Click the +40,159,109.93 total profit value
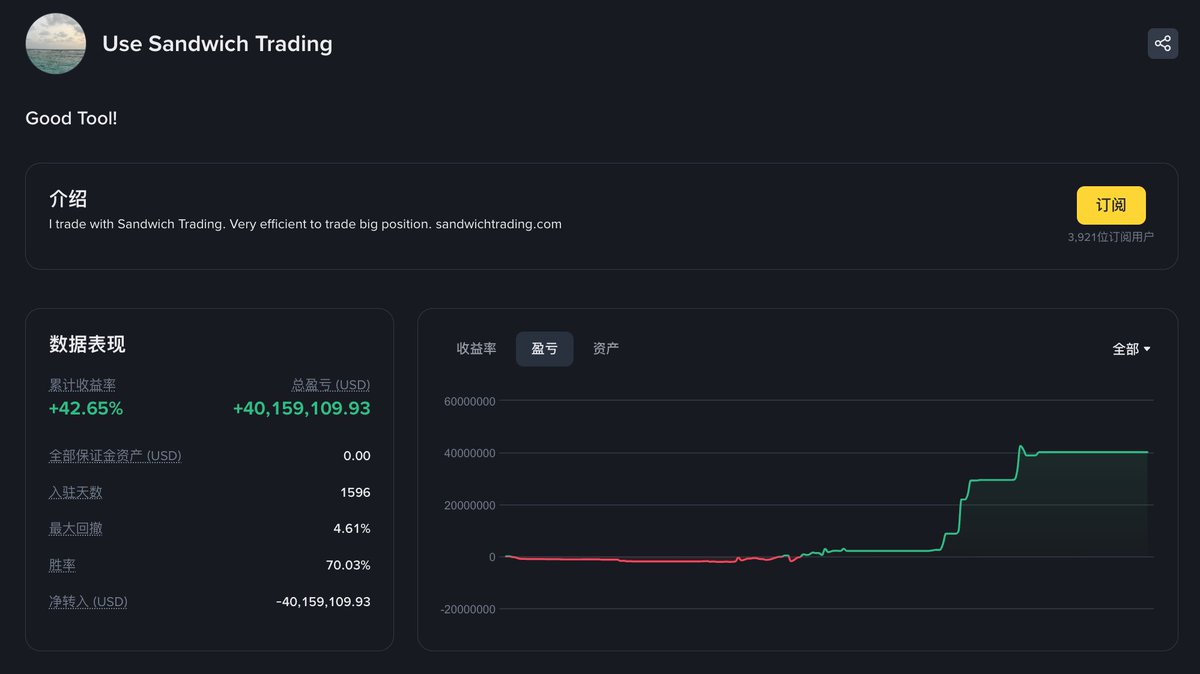1200x674 pixels. [301, 409]
